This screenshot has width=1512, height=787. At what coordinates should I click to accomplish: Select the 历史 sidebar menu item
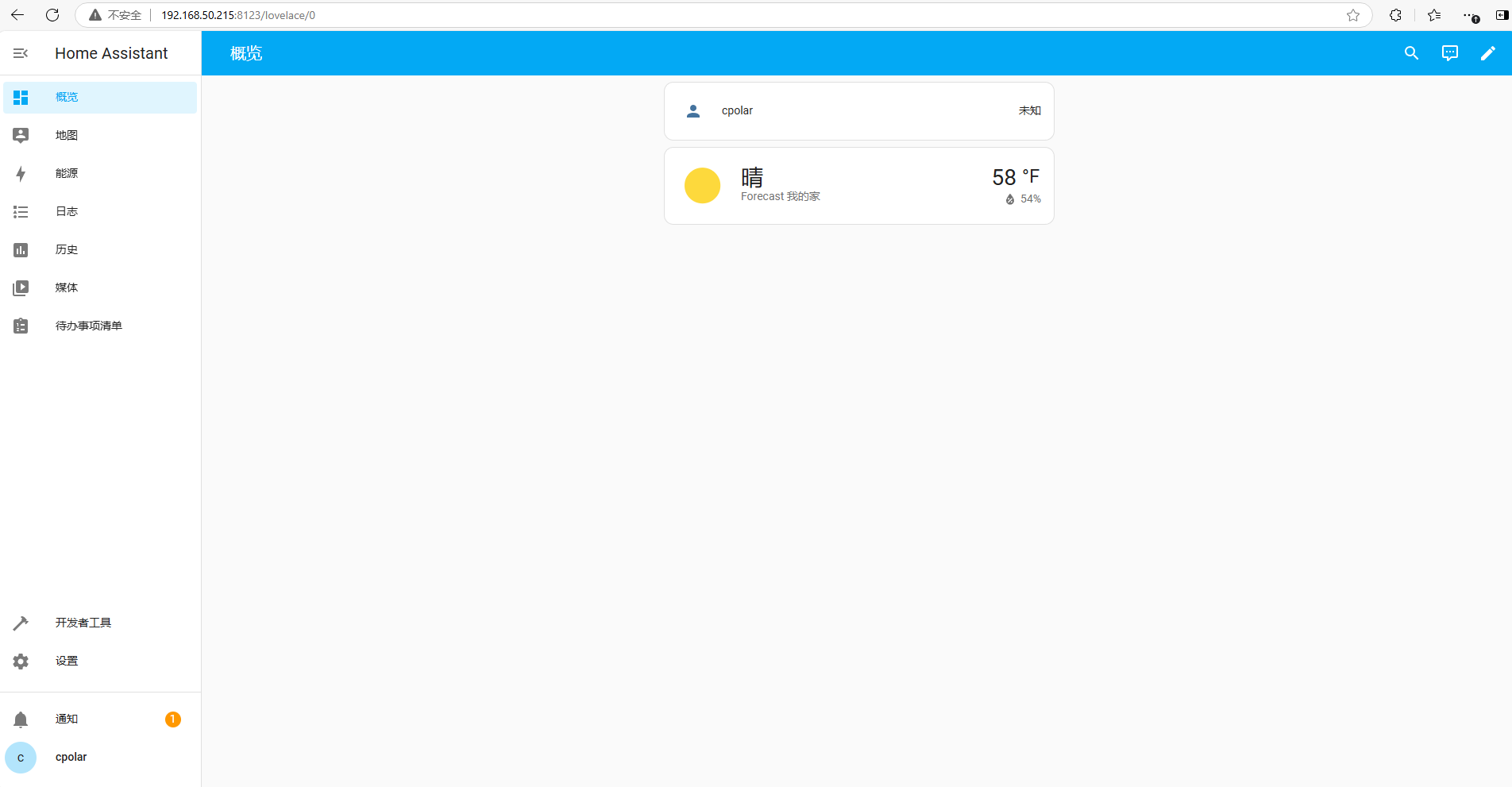point(100,249)
